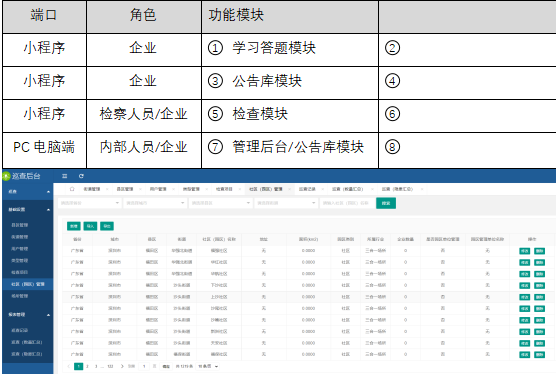Click 删除 in the 福保社区 row
Viewport: 556px width, 374px height.
(539, 355)
